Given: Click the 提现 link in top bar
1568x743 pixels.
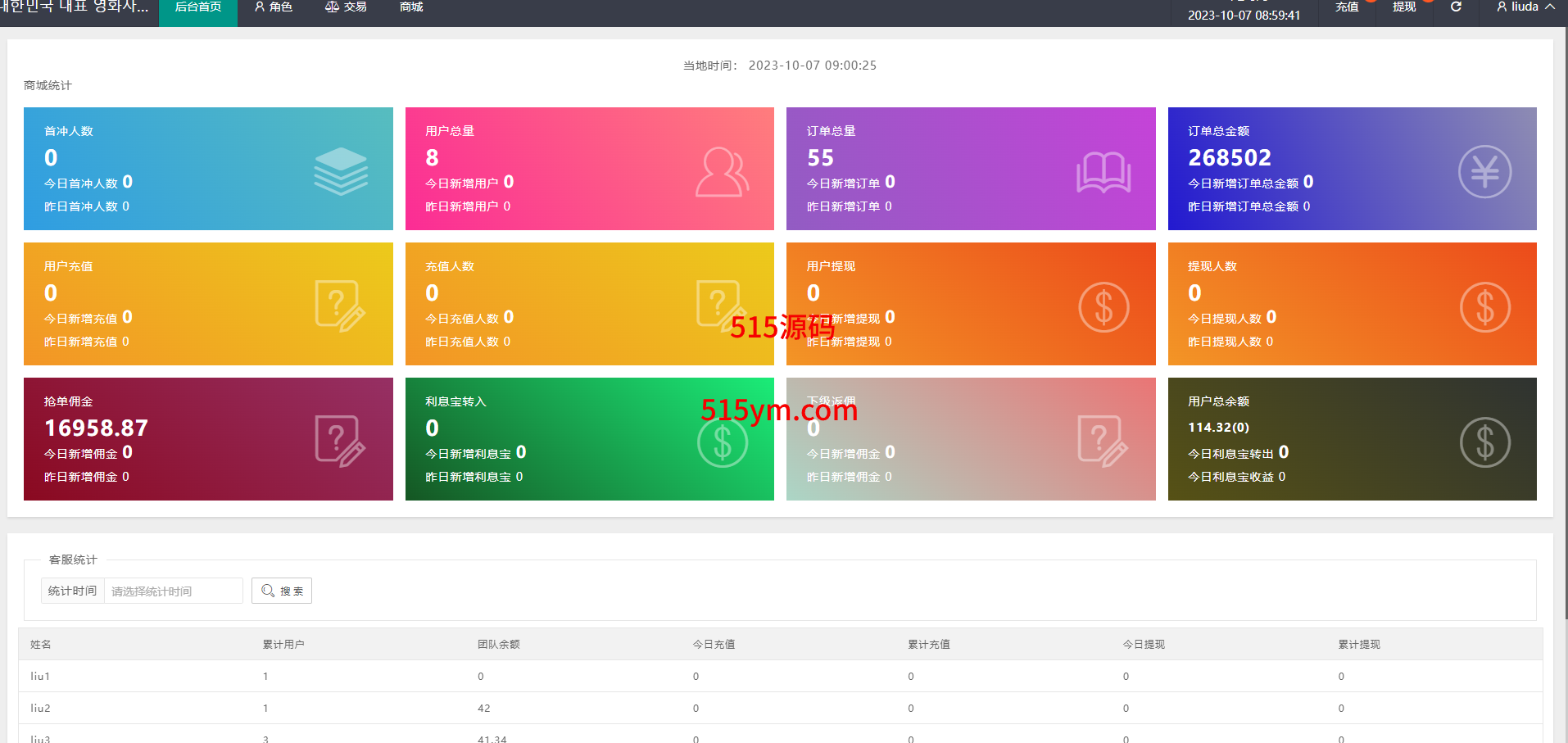Looking at the screenshot, I should tap(1404, 7).
